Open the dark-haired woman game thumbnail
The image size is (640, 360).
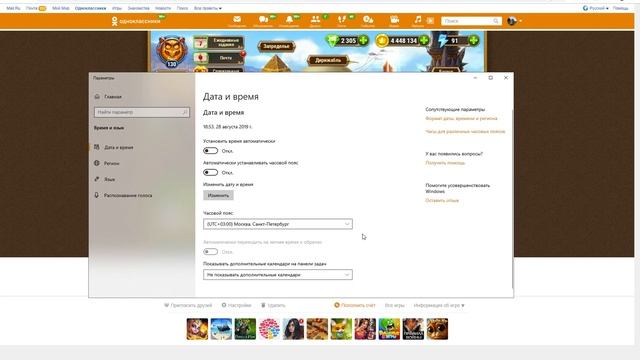(293, 329)
